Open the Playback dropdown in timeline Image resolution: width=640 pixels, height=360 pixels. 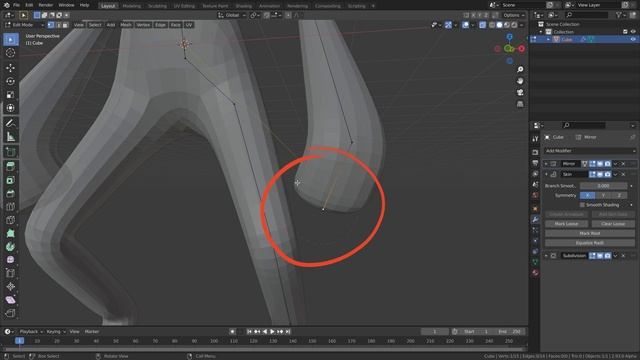coord(31,332)
